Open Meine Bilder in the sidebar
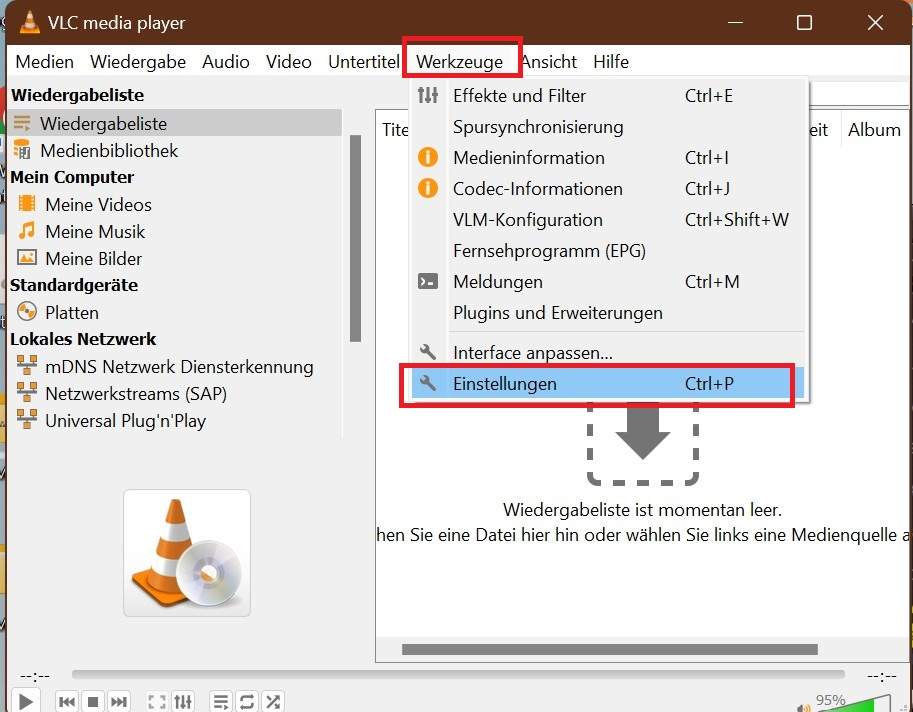 (94, 258)
